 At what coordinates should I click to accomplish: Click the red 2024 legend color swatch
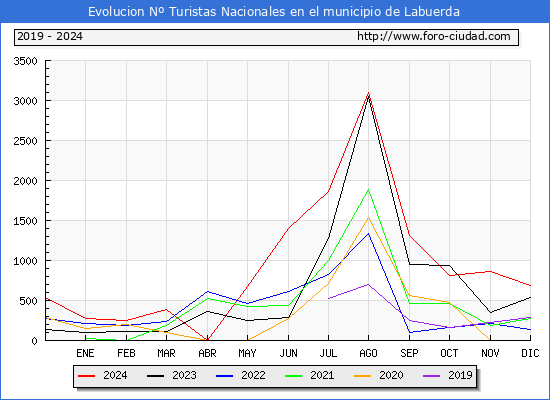click(86, 376)
